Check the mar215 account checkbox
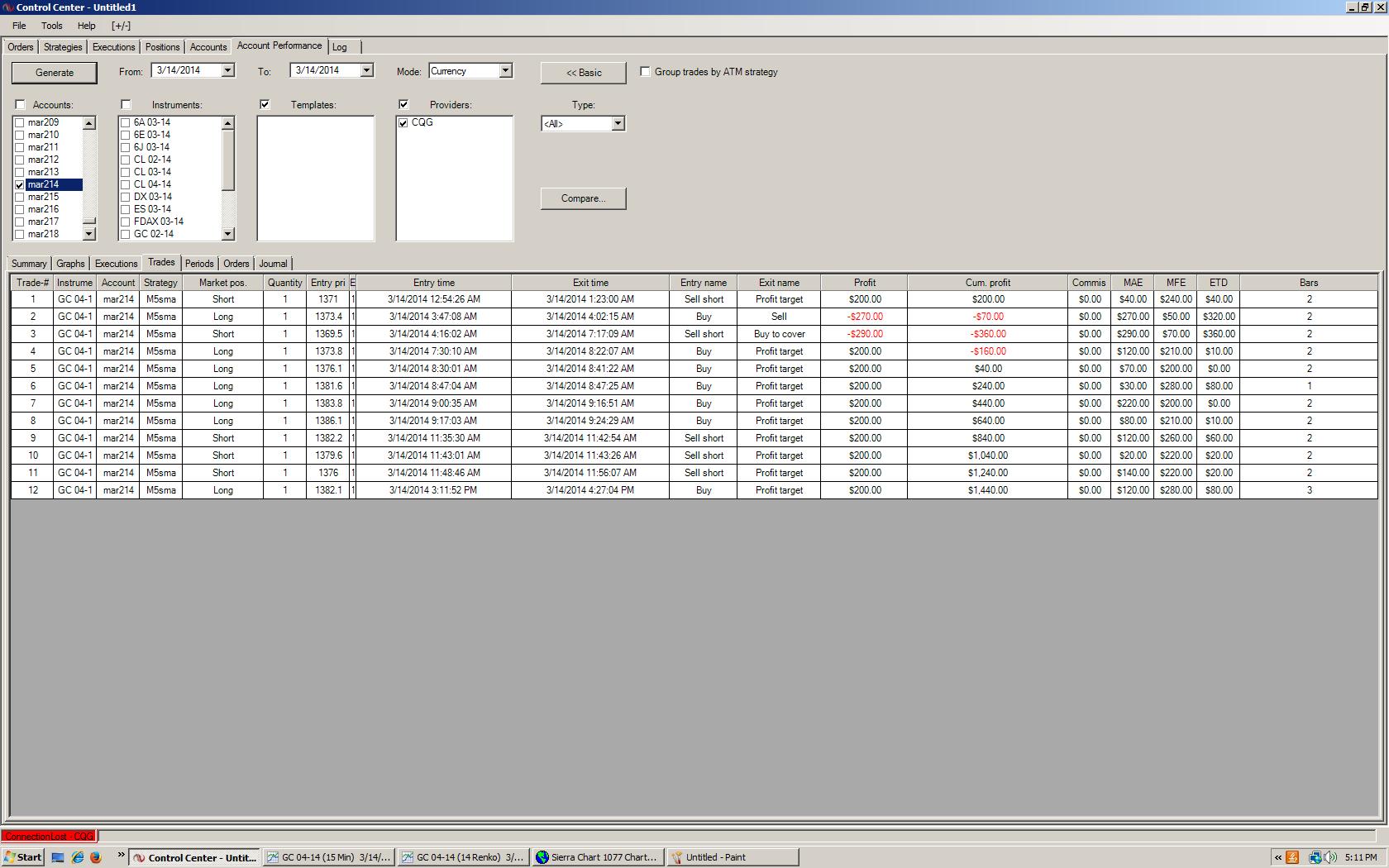The height and width of the screenshot is (868, 1389). coord(20,198)
